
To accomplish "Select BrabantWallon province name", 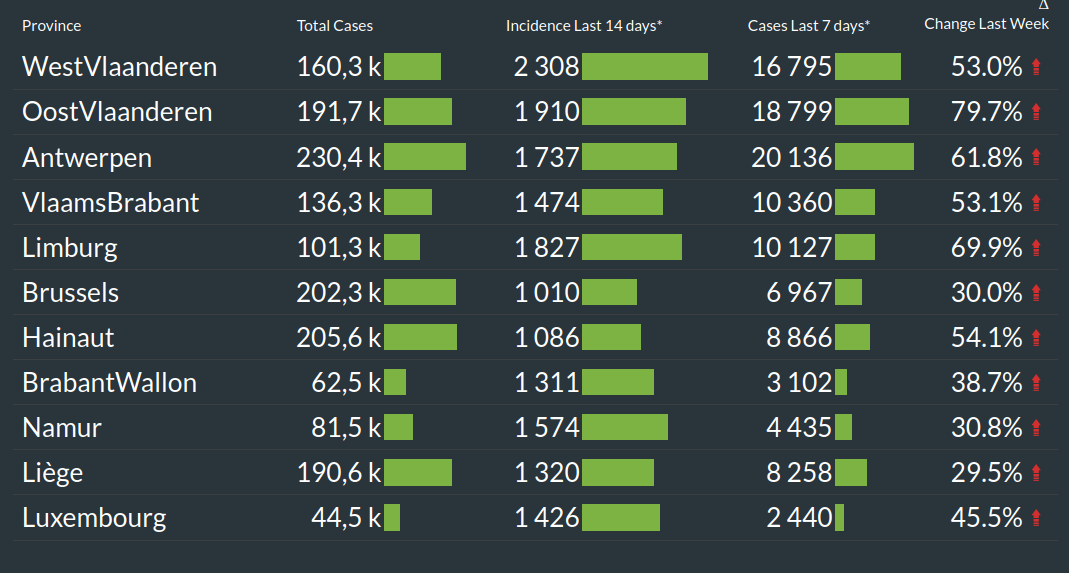I will pos(109,383).
